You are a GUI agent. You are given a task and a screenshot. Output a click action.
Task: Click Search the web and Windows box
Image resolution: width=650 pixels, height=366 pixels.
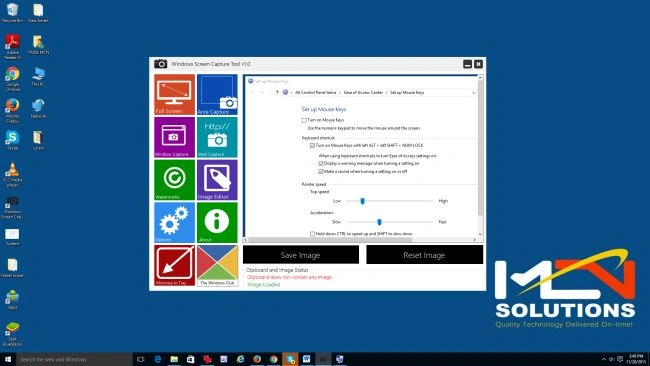(x=75, y=359)
